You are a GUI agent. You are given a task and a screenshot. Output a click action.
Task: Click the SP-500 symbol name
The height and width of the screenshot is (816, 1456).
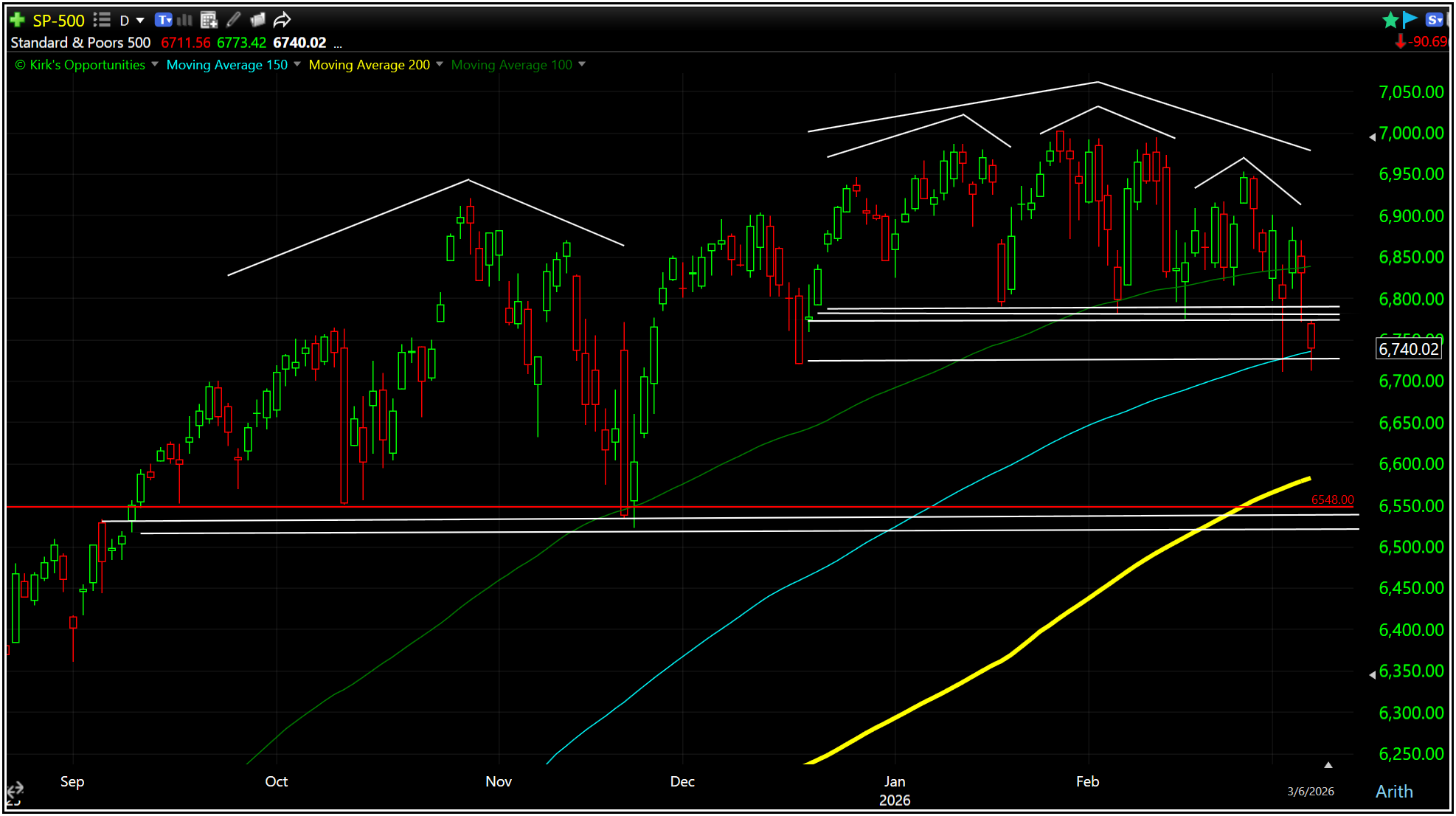(x=59, y=21)
